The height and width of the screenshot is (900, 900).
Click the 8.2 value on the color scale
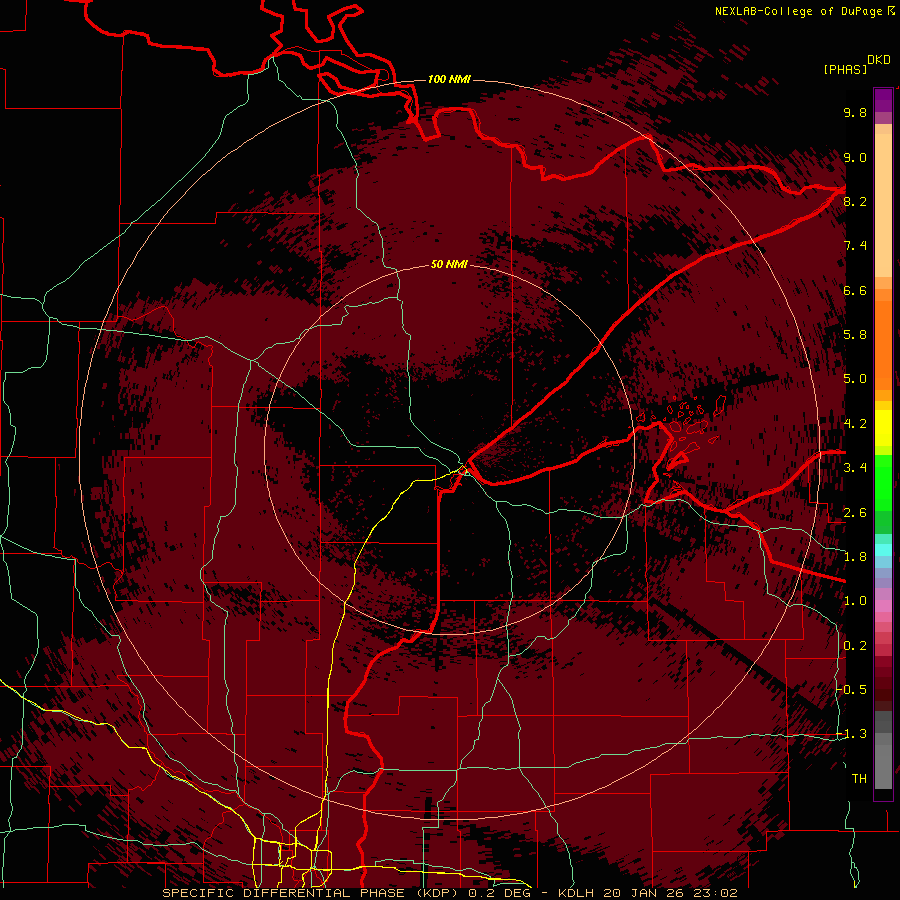[855, 201]
